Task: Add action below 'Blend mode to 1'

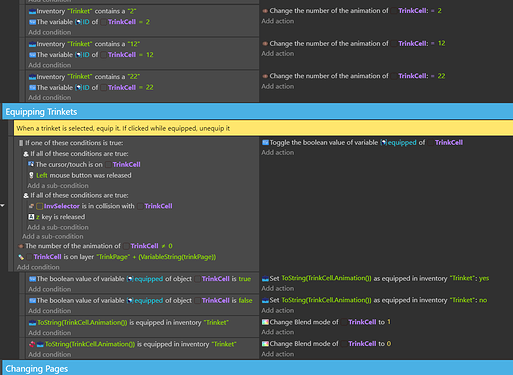Action: pyautogui.click(x=278, y=332)
